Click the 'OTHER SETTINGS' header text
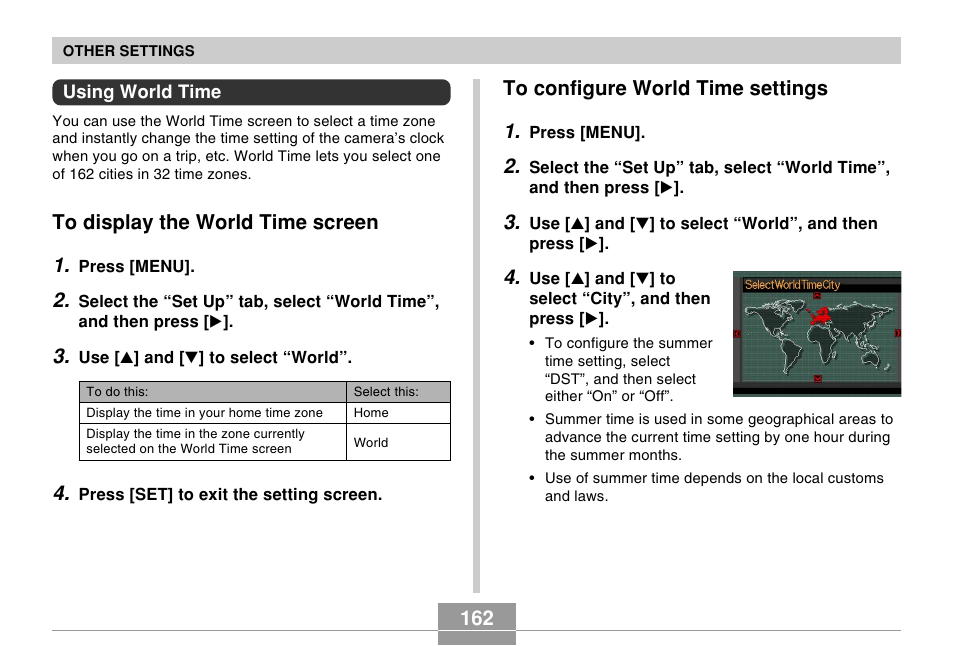Viewport: 954px width, 646px height. 128,51
